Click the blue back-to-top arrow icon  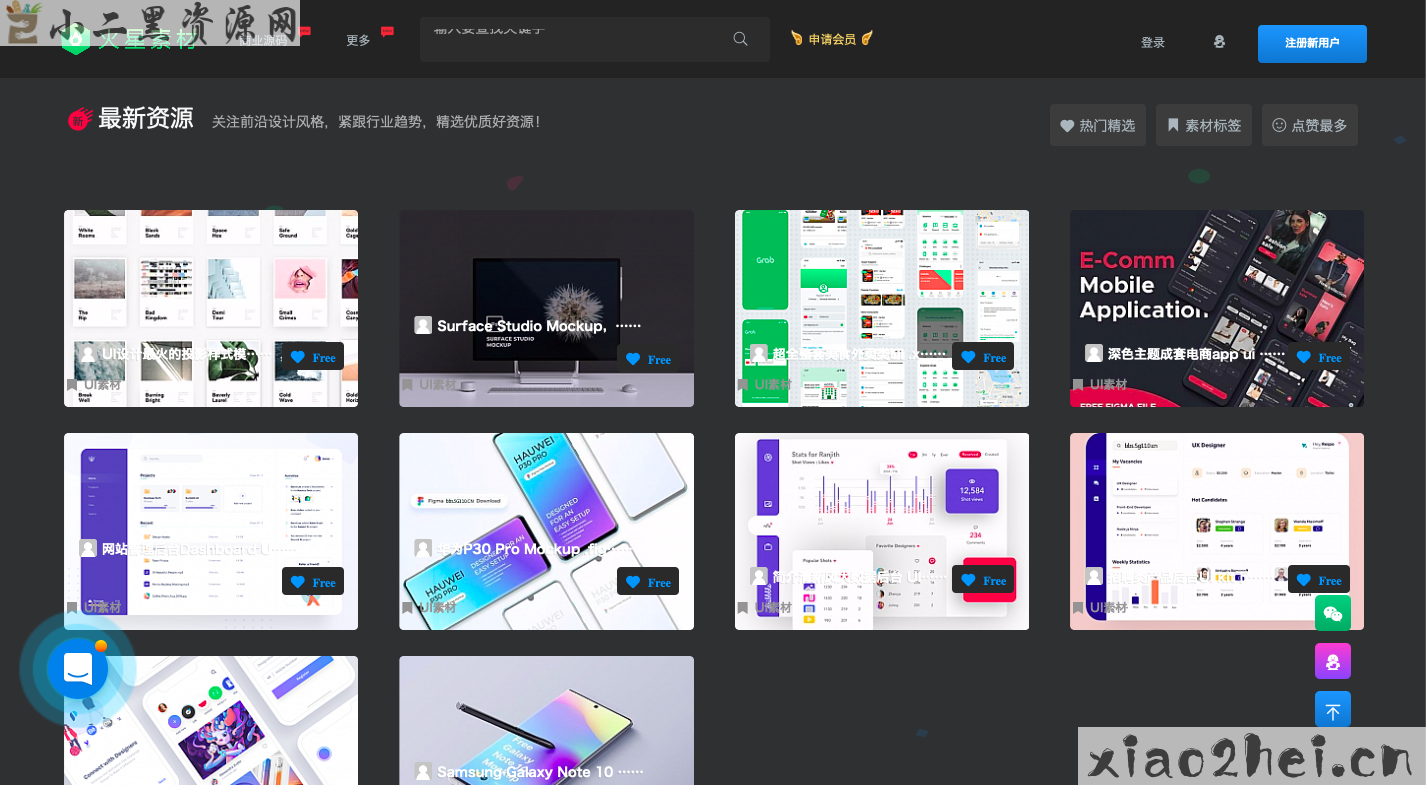(x=1333, y=709)
